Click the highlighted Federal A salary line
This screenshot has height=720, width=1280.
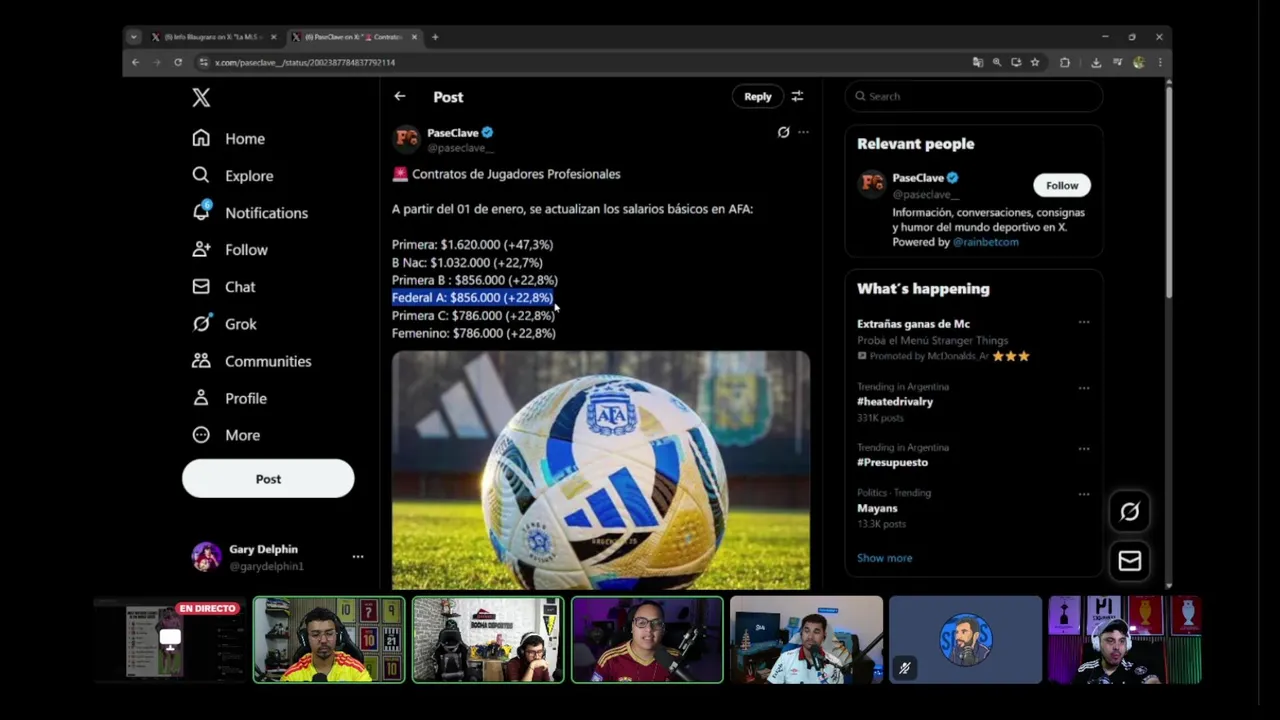pyautogui.click(x=472, y=297)
